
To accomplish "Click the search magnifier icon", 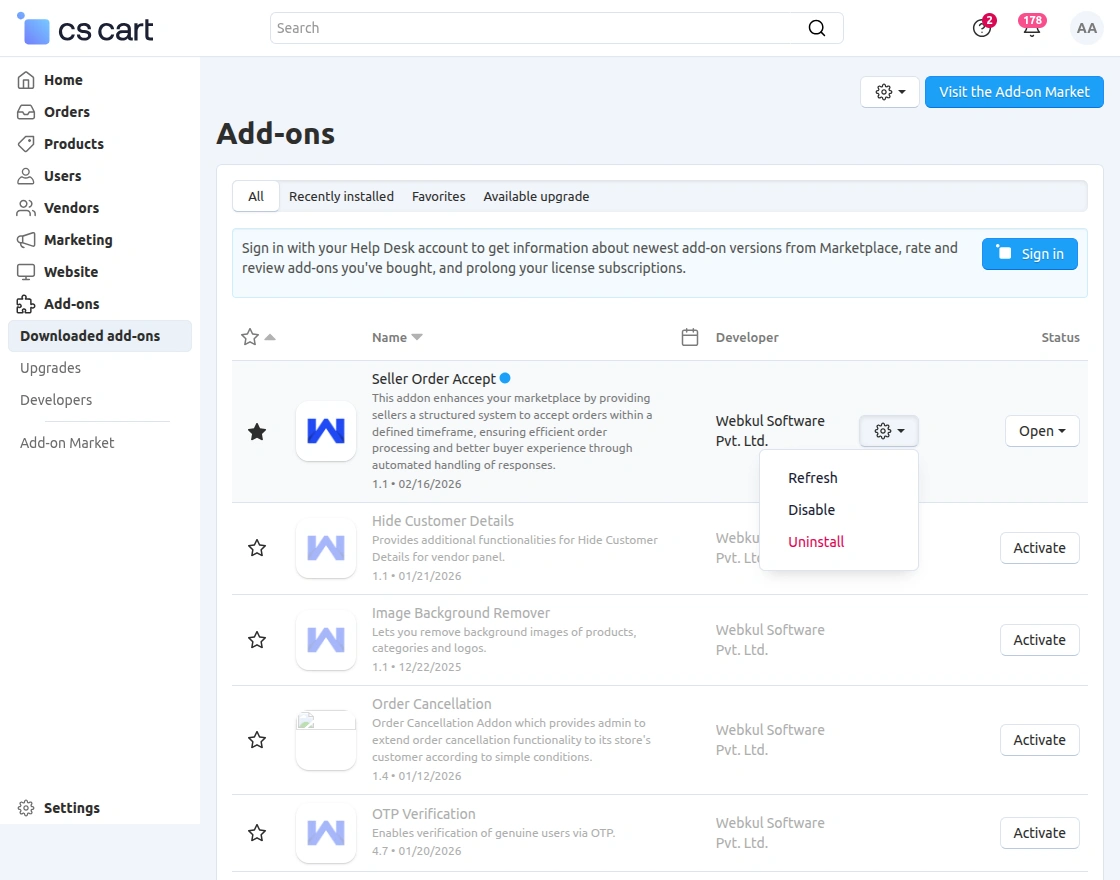I will click(x=817, y=28).
